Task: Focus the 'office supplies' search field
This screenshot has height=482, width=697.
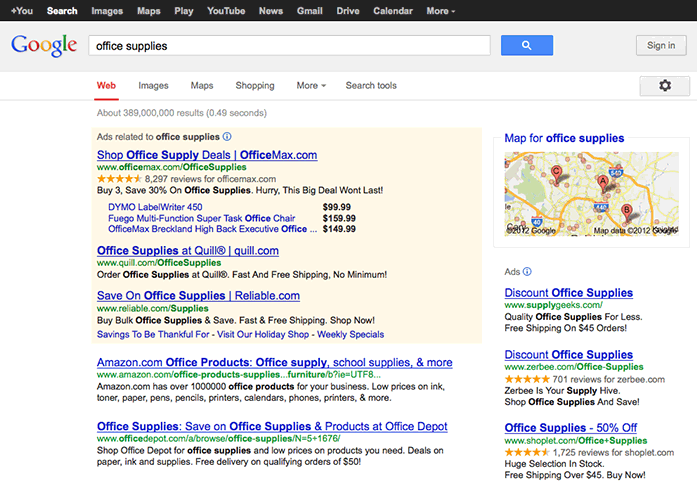Action: [x=289, y=45]
